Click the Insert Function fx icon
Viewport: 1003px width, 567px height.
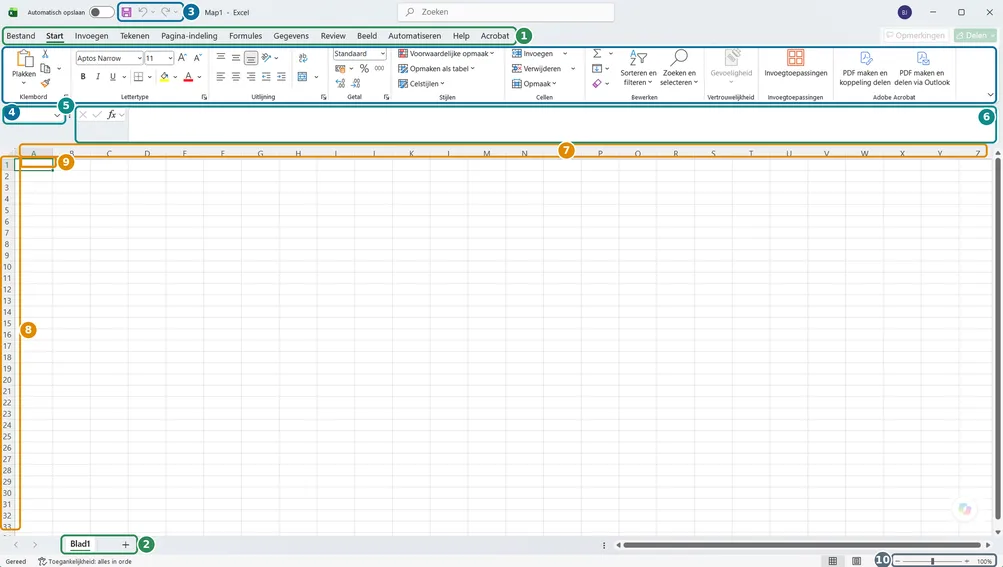(x=111, y=115)
